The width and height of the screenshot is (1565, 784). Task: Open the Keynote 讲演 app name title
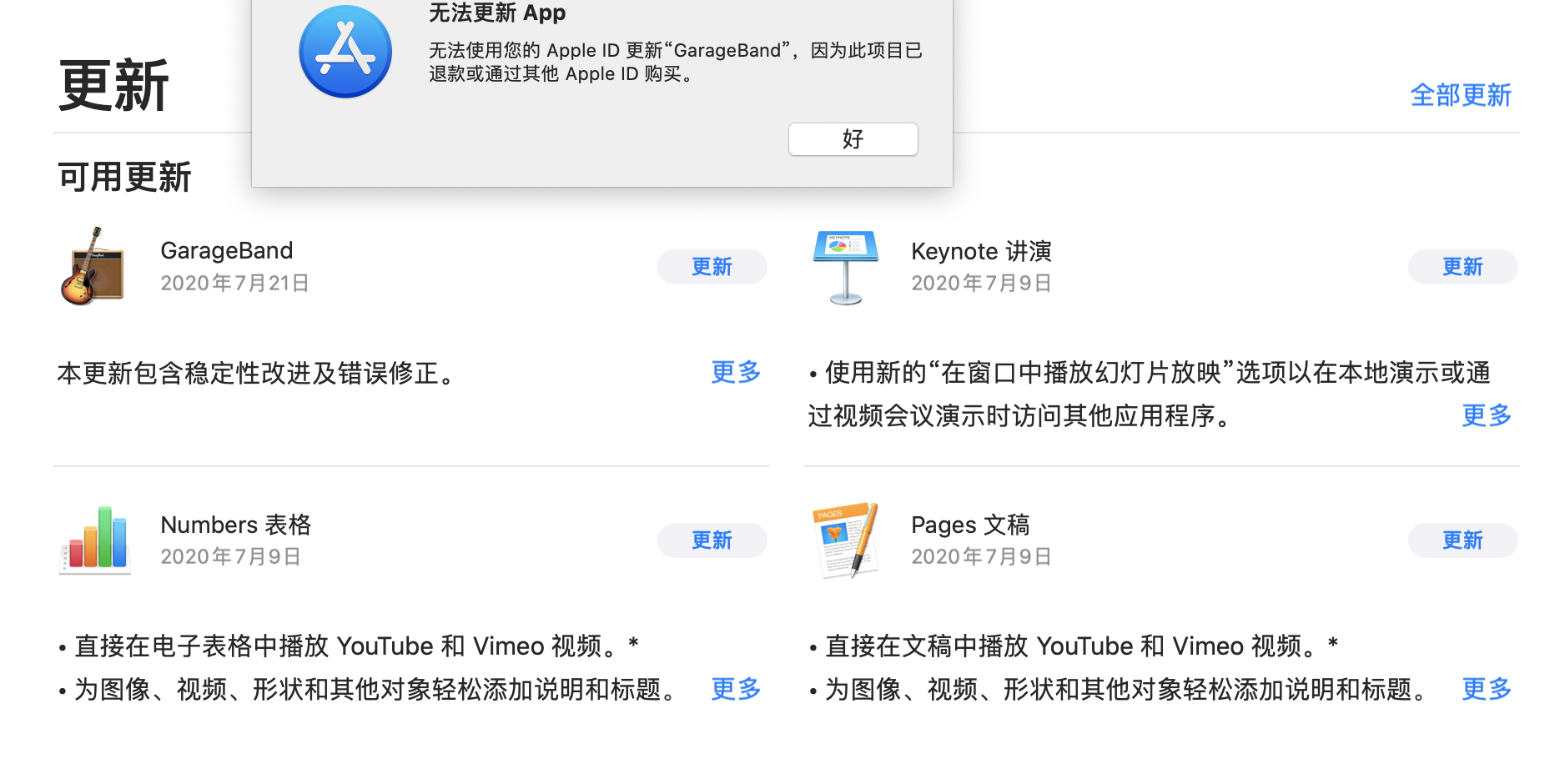[980, 251]
